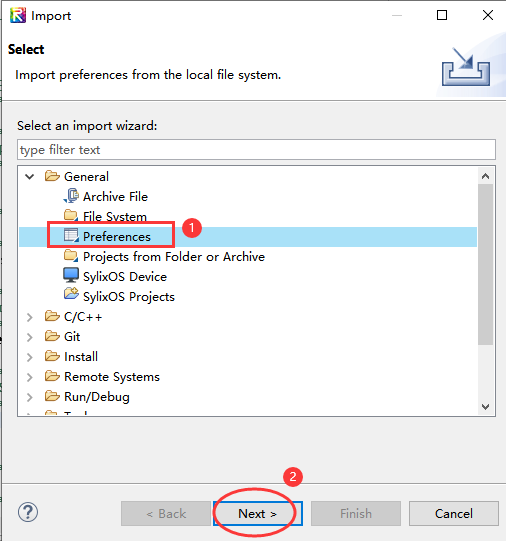506x541 pixels.
Task: Click the type filter text field
Action: pyautogui.click(x=256, y=150)
